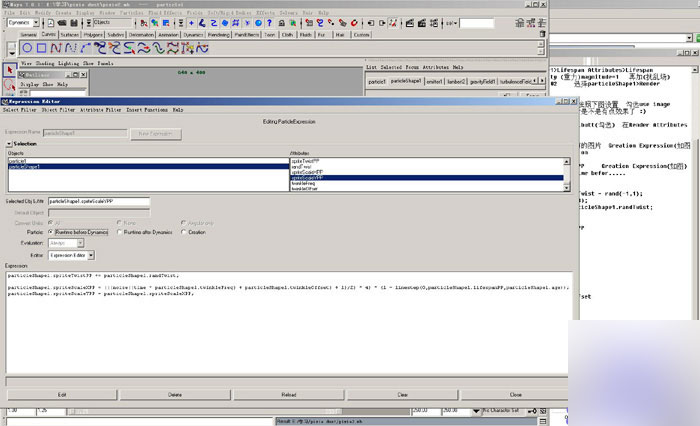
Task: Click the New Expression button
Action: point(156,134)
